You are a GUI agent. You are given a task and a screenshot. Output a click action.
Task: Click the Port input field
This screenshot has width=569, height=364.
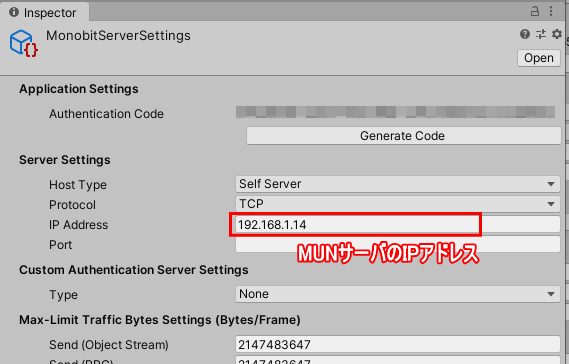pos(398,244)
